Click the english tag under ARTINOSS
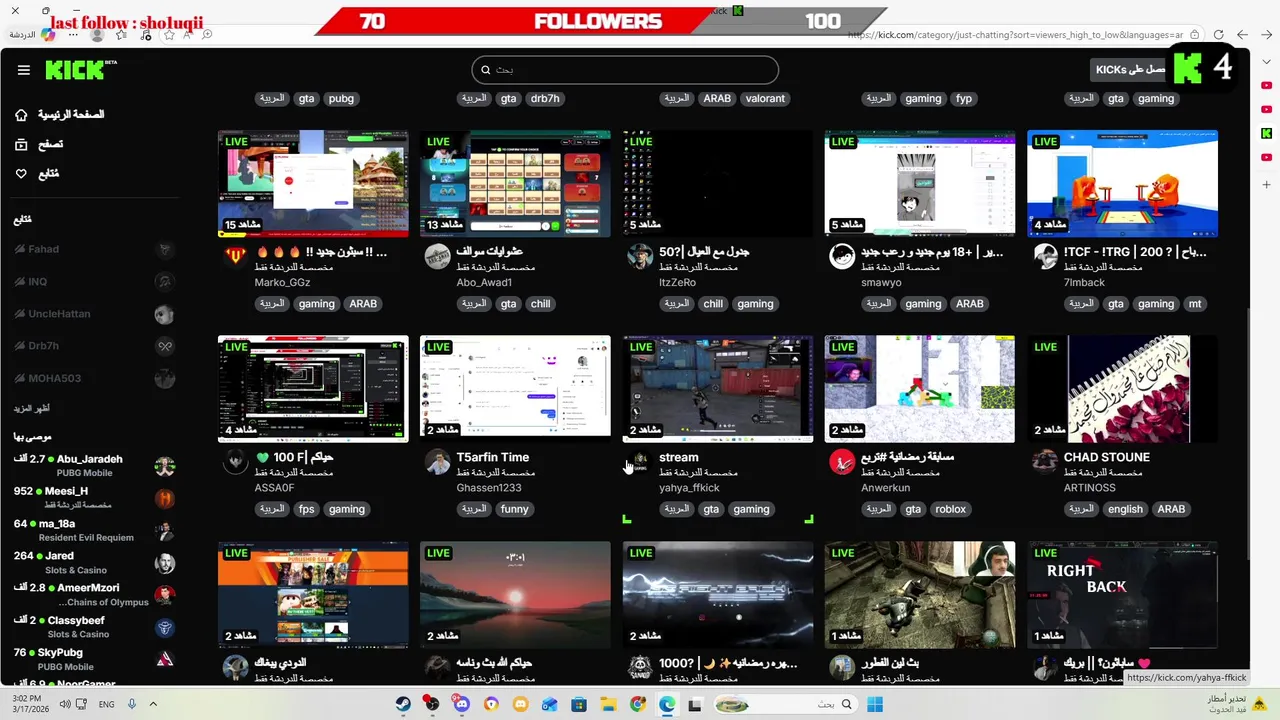Image resolution: width=1280 pixels, height=720 pixels. 1125,509
